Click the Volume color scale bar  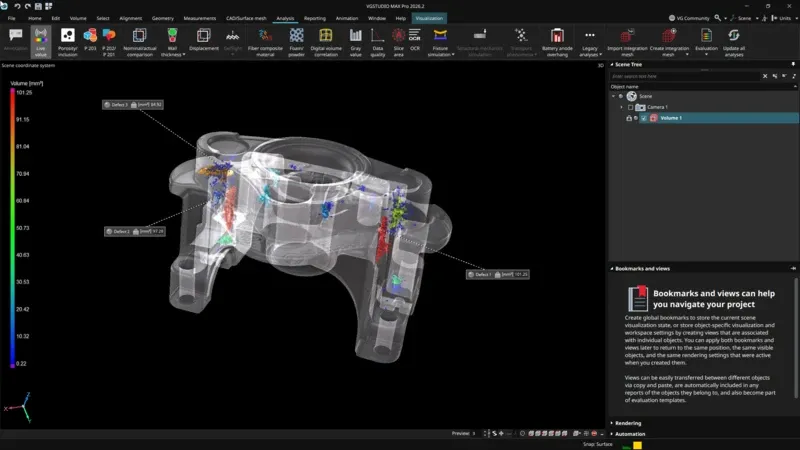[13, 228]
